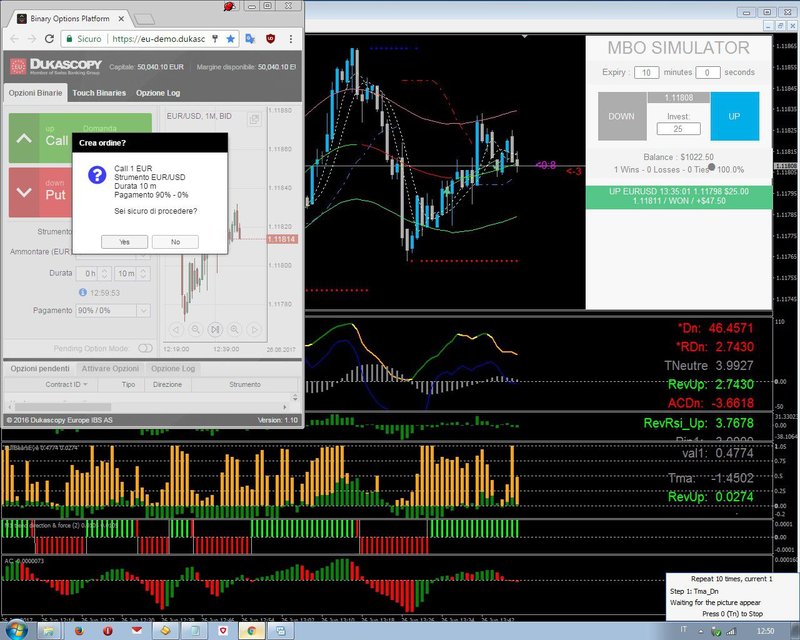The height and width of the screenshot is (640, 800).
Task: Close the Binary Options Platform tab
Action: pyautogui.click(x=121, y=19)
